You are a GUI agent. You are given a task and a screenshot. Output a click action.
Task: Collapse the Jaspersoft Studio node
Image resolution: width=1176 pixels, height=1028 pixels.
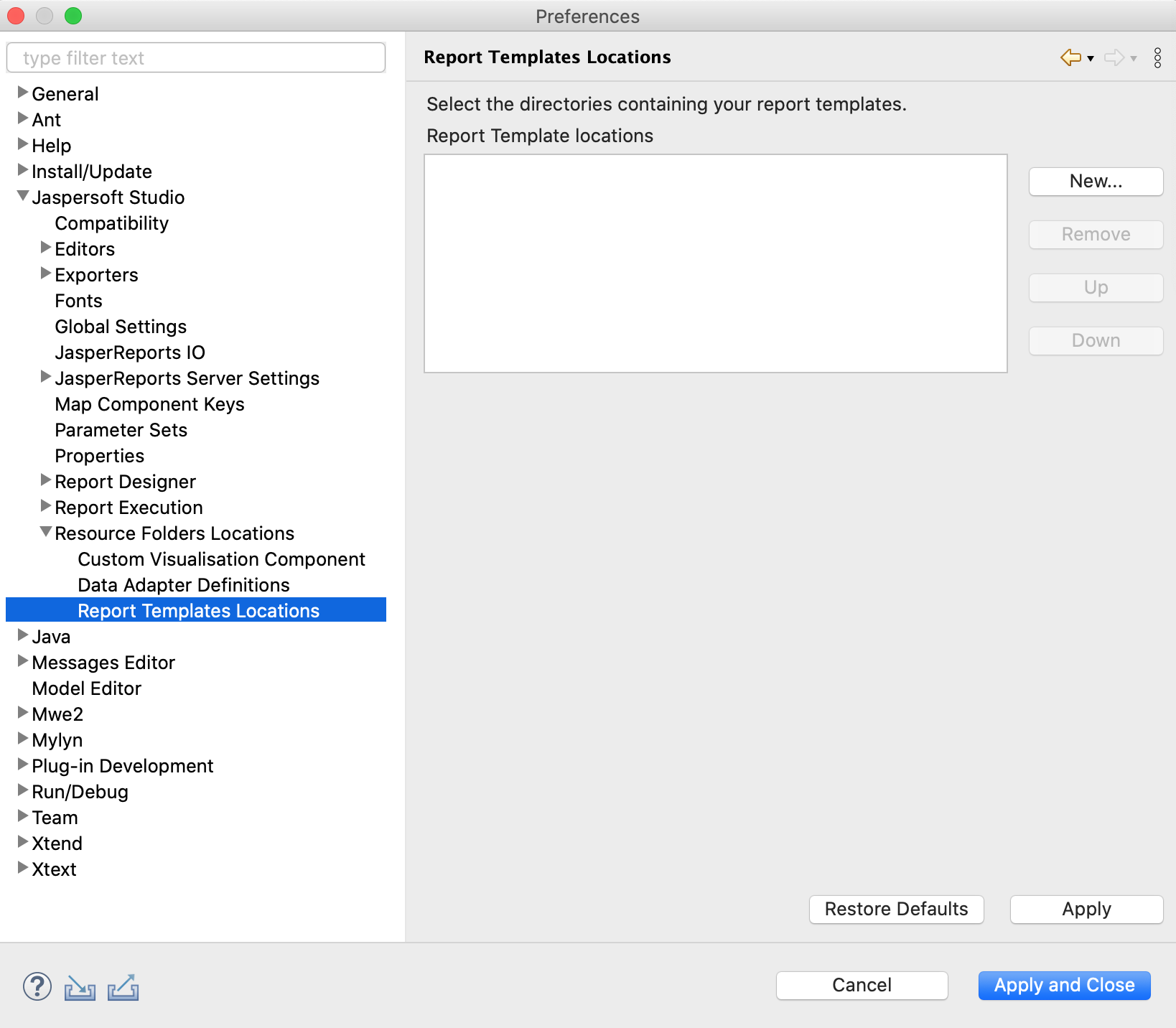[23, 196]
